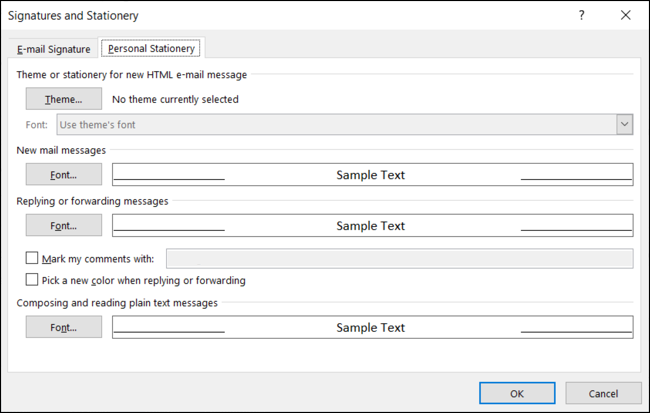Open the dropdown arrow of Font combo box
This screenshot has height=413, width=650.
point(624,124)
